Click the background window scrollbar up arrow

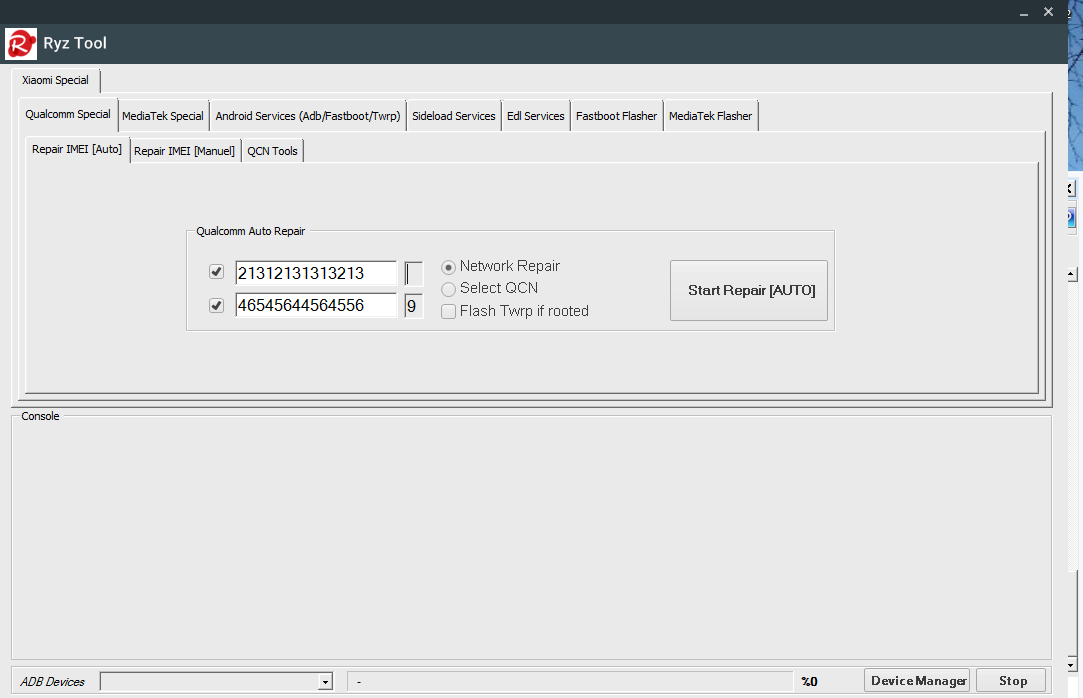click(1071, 274)
